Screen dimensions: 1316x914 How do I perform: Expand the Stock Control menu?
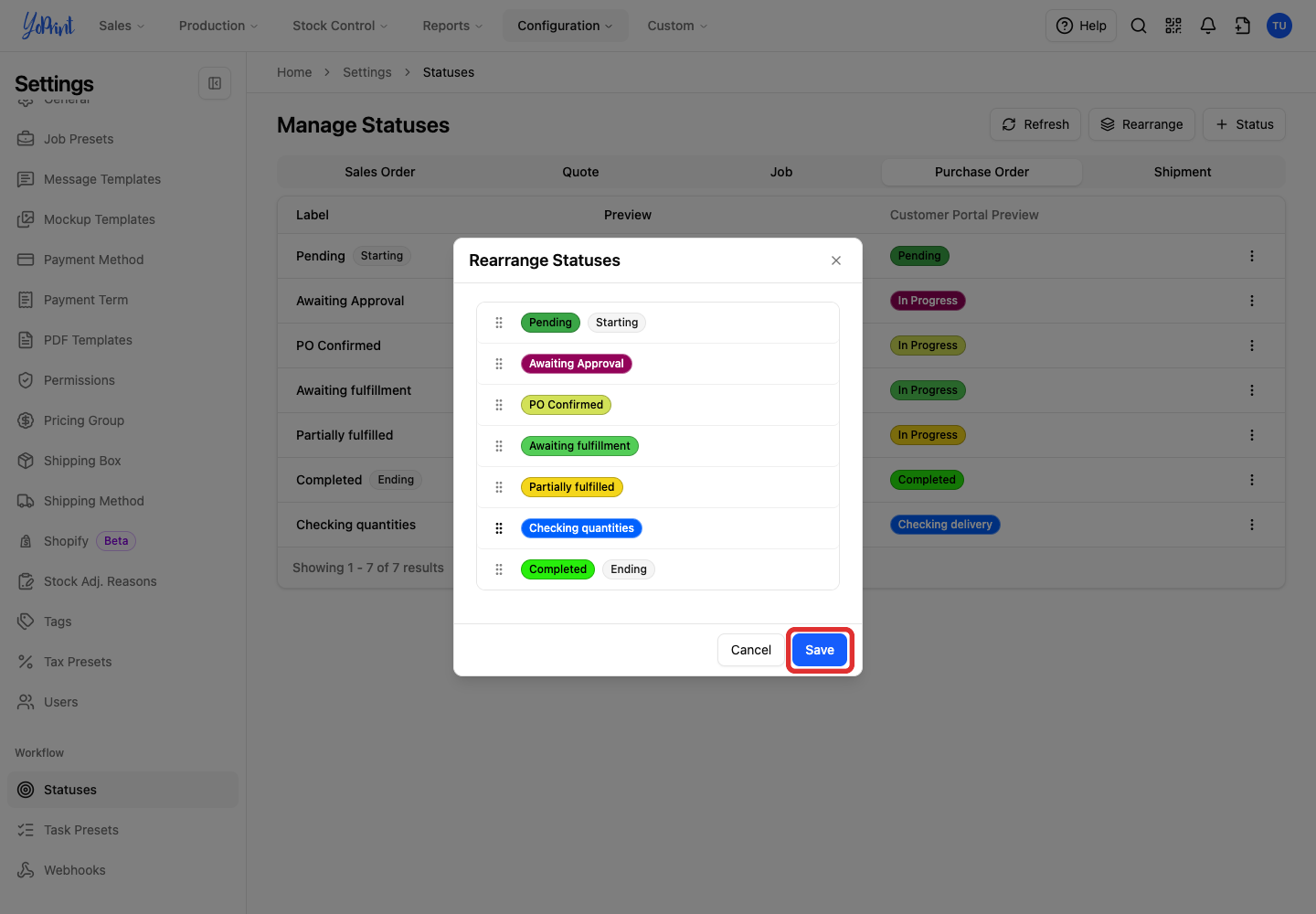[x=340, y=26]
